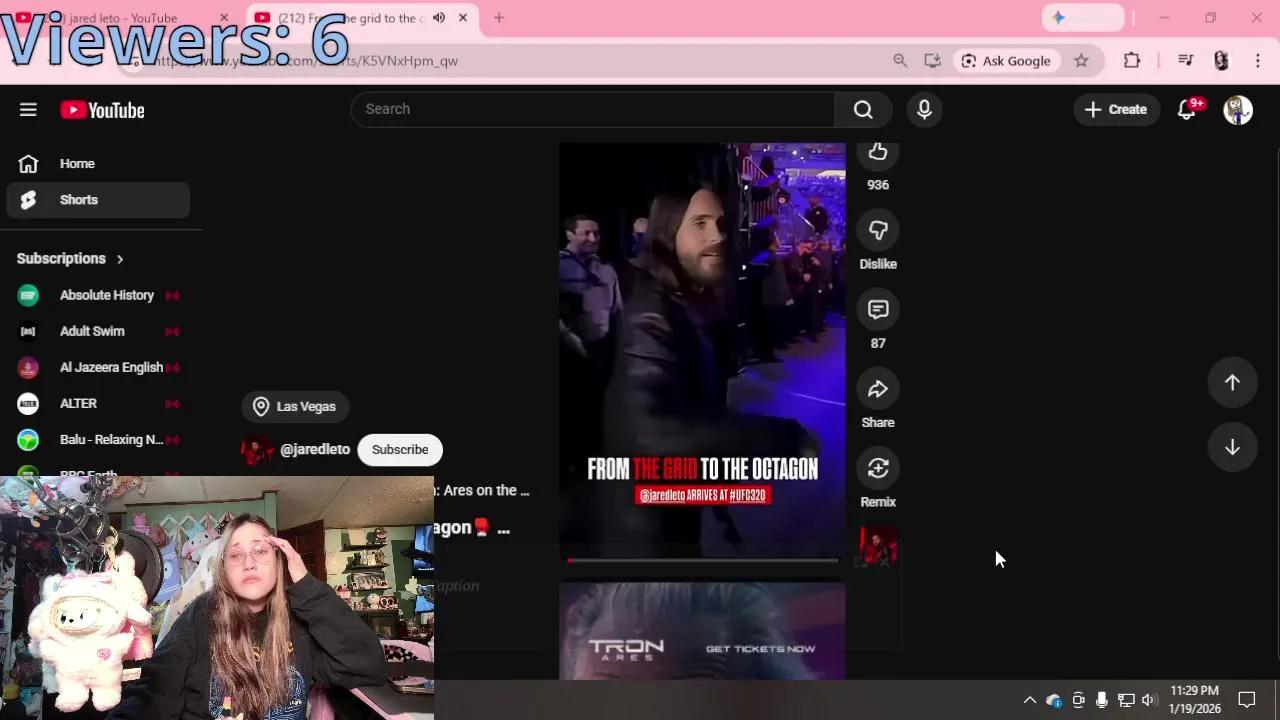Open Absolute History subscription
Image resolution: width=1280 pixels, height=720 pixels.
coord(98,295)
